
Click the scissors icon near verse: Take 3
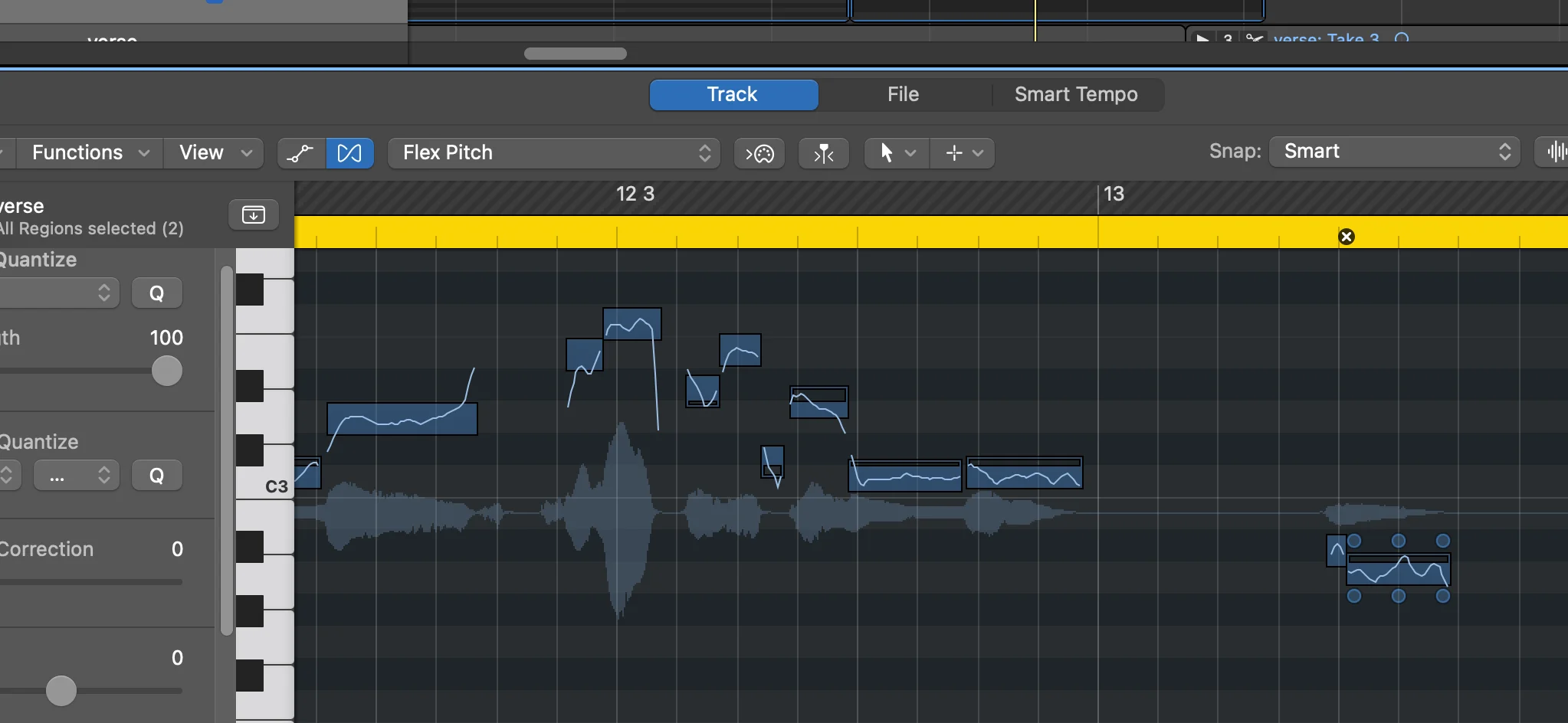(1255, 38)
